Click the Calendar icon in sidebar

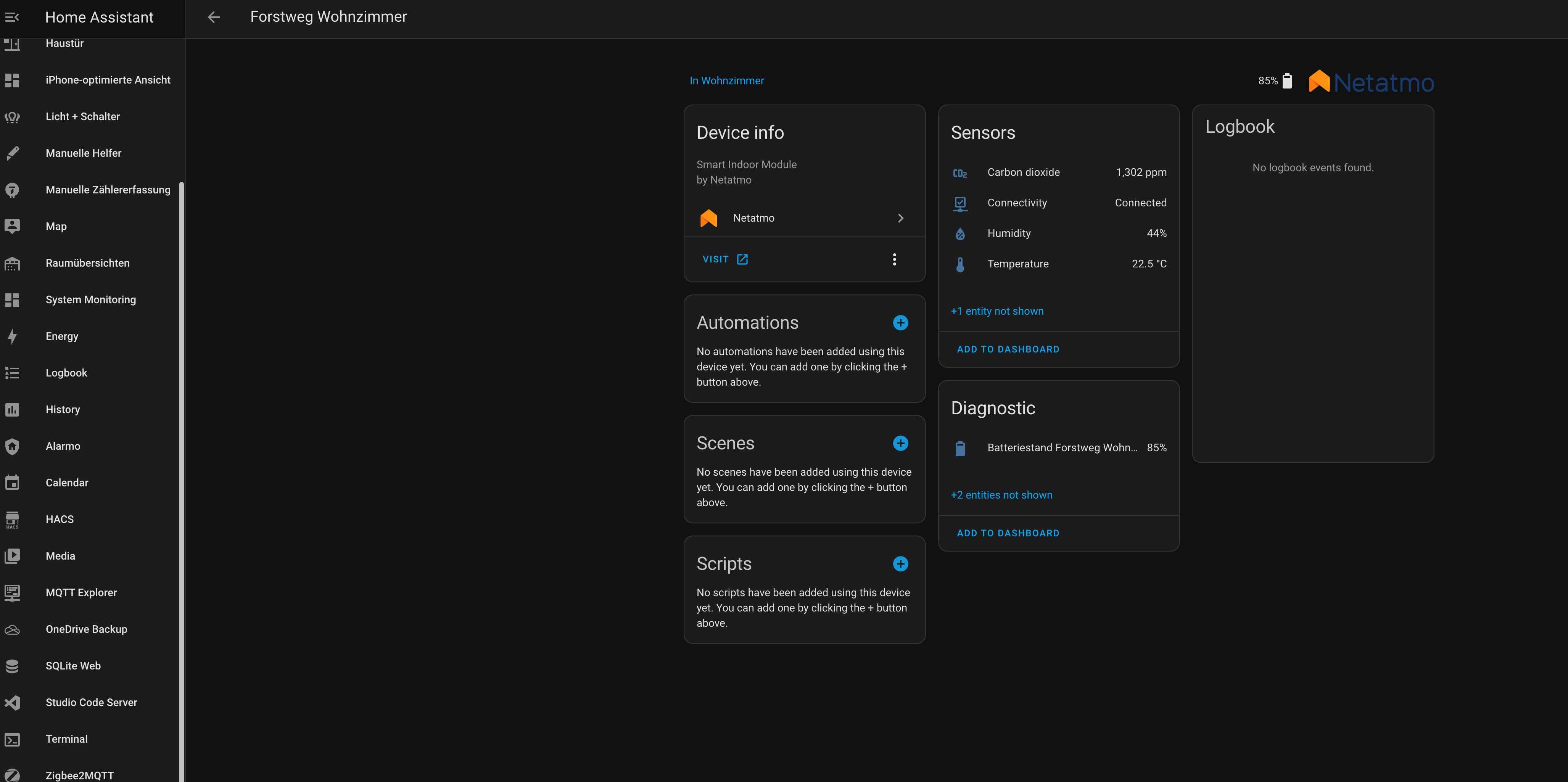point(12,483)
